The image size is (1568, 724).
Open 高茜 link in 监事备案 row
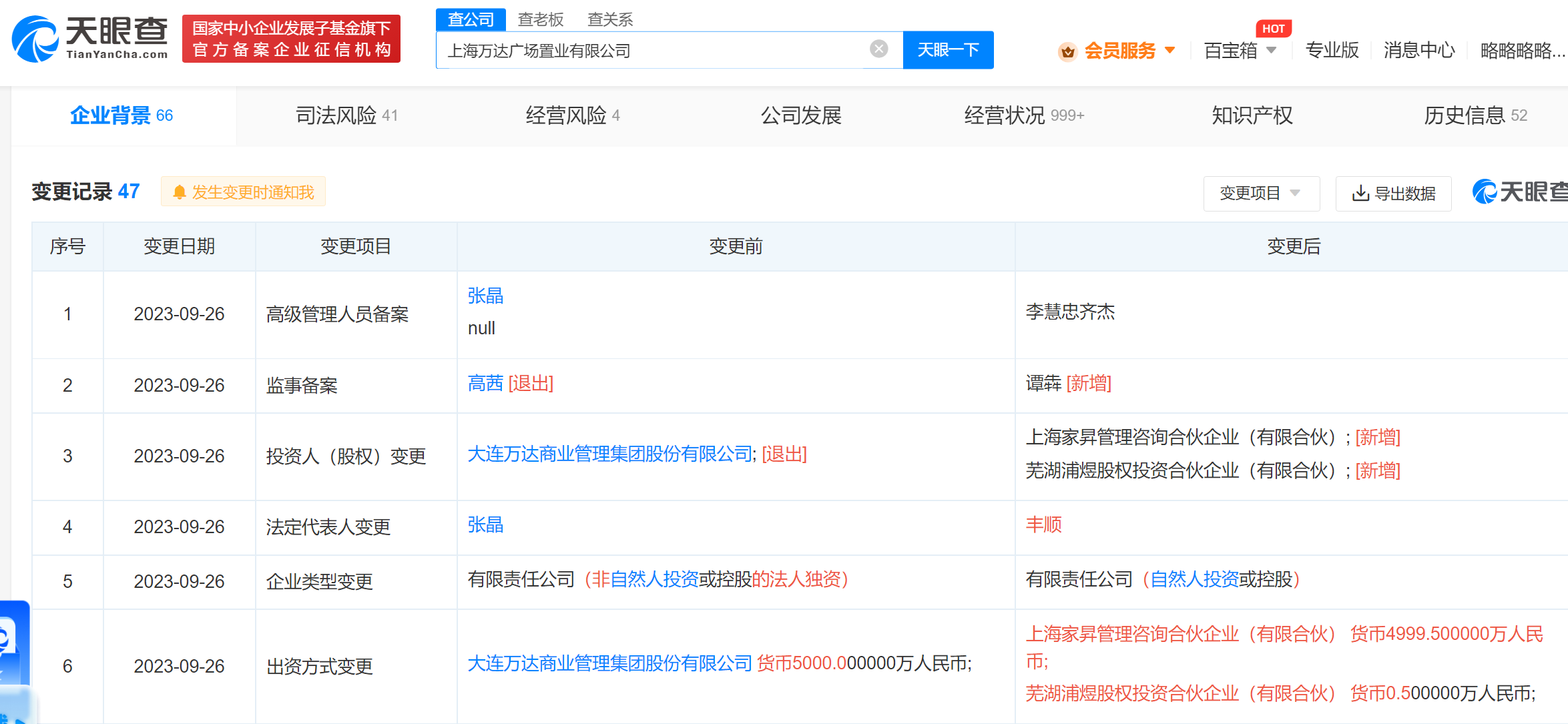coord(485,383)
